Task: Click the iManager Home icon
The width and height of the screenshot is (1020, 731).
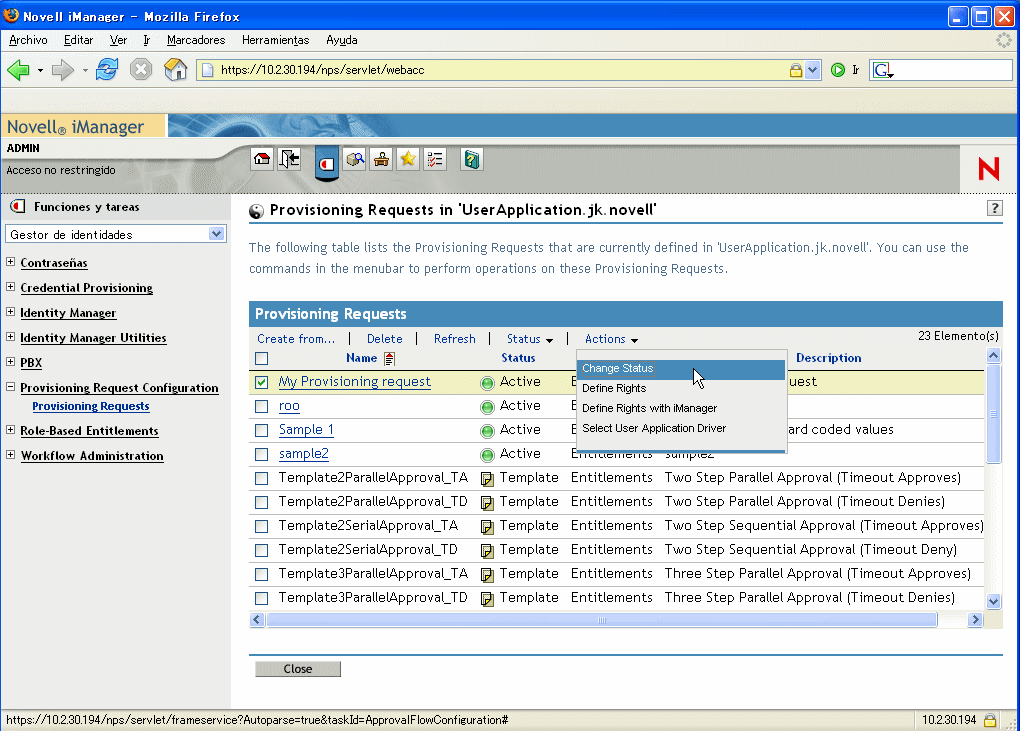Action: tap(262, 159)
